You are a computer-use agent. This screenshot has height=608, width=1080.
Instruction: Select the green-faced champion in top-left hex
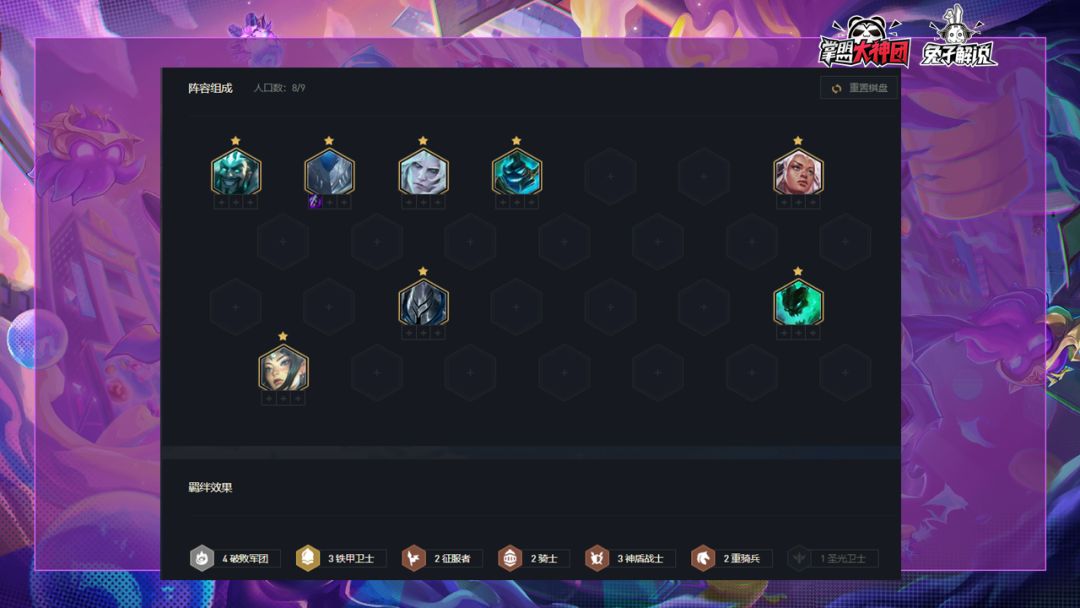click(x=236, y=173)
